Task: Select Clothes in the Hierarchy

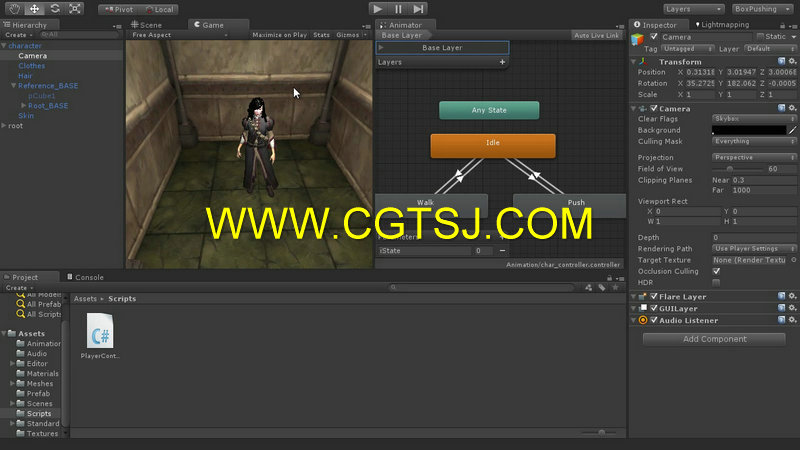Action: click(x=32, y=66)
